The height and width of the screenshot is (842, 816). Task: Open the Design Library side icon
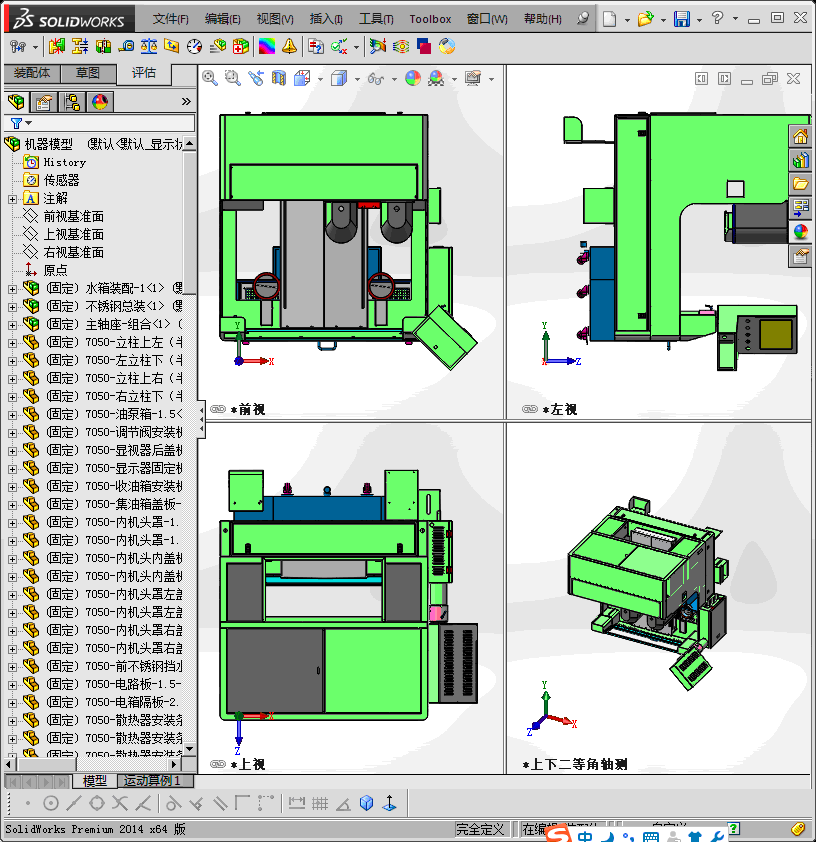(800, 161)
